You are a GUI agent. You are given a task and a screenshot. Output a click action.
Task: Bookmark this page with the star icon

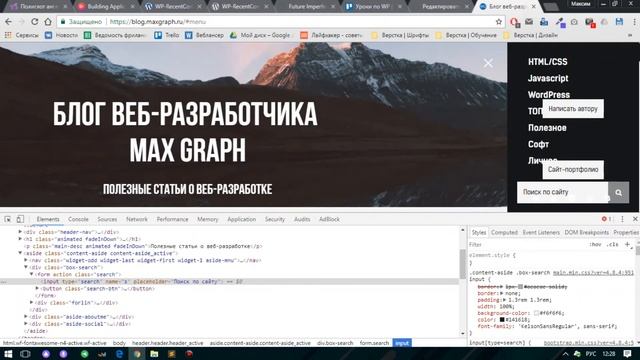click(x=499, y=22)
